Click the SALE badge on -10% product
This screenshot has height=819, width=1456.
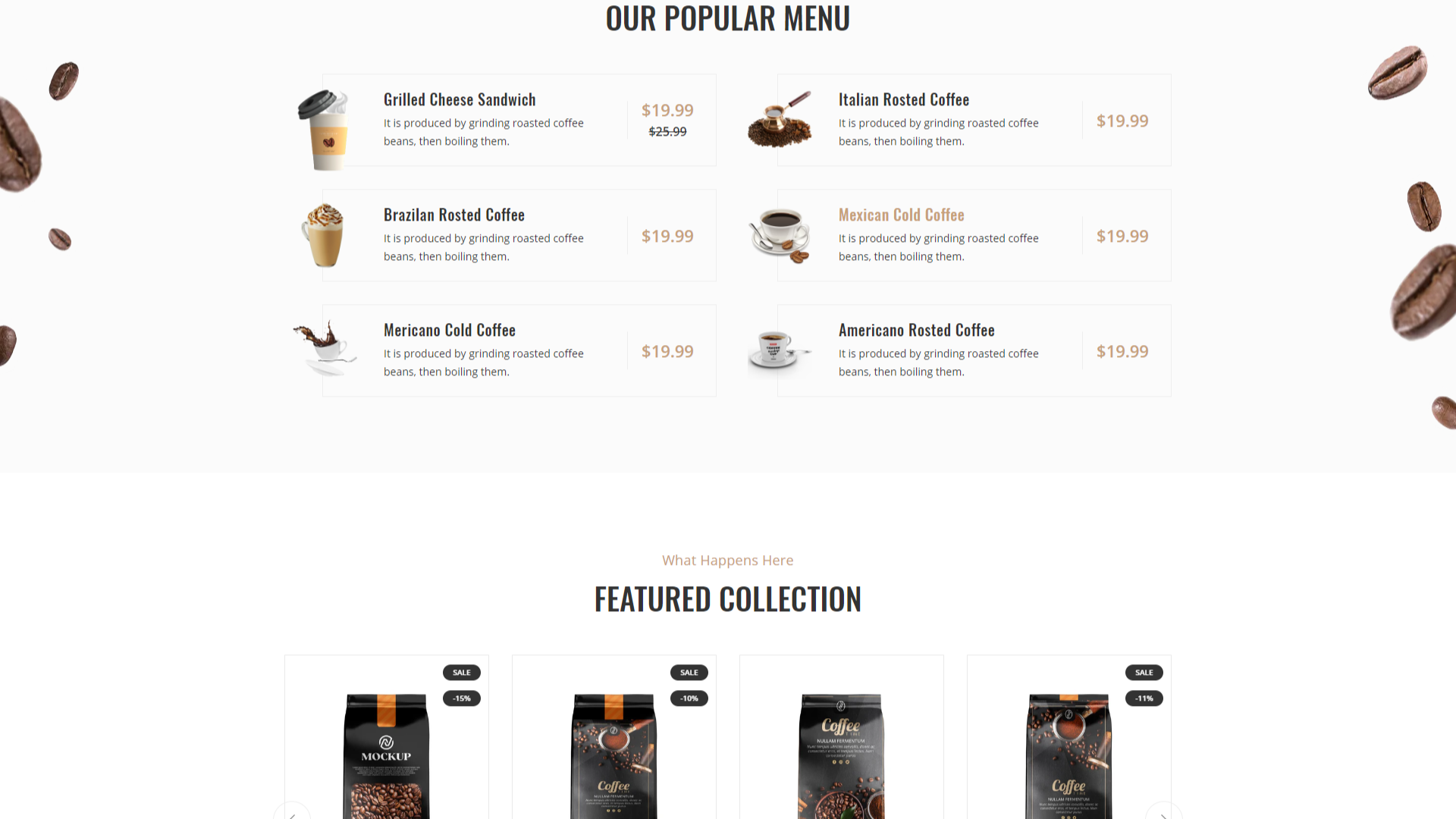689,673
